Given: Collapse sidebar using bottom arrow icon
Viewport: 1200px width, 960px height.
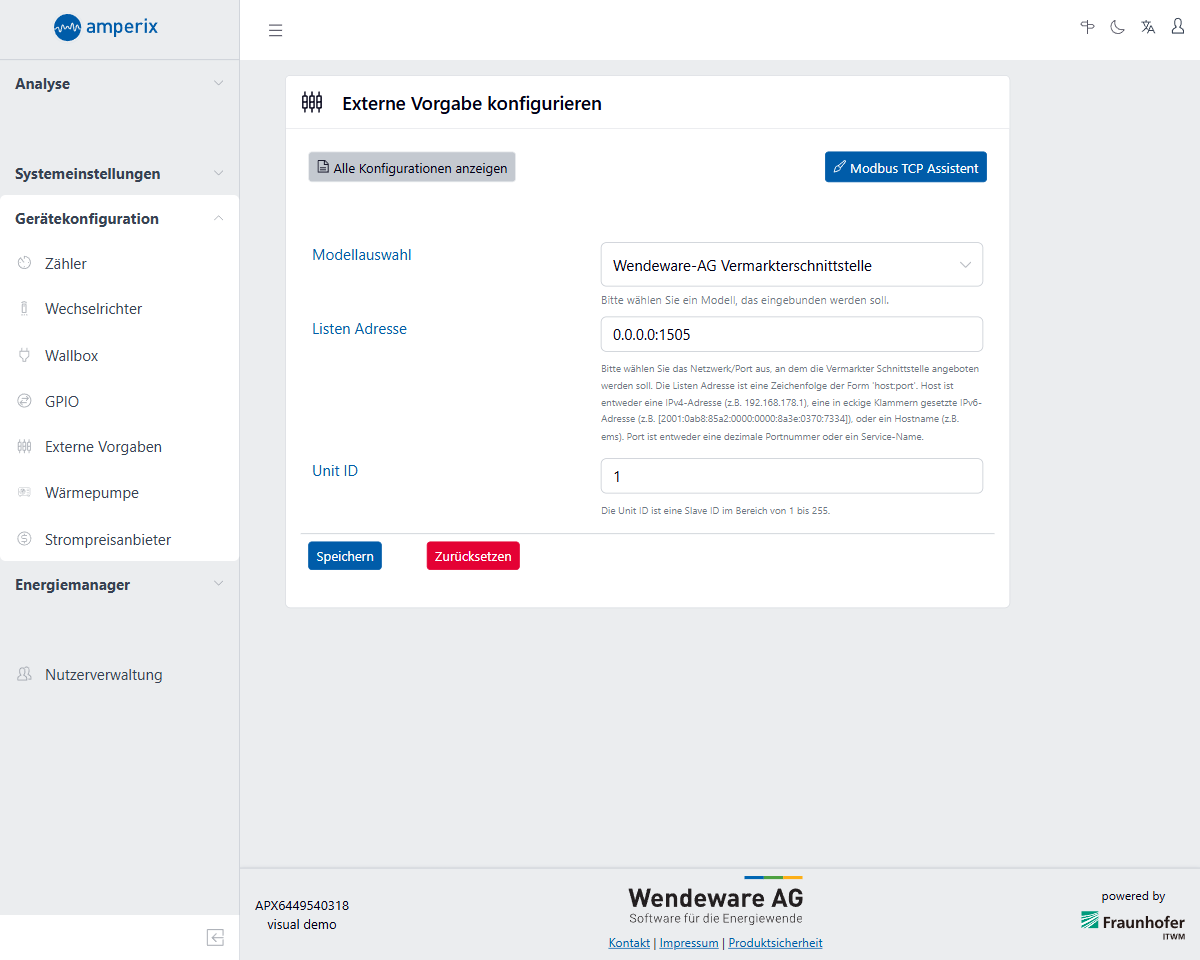Looking at the screenshot, I should (x=215, y=937).
